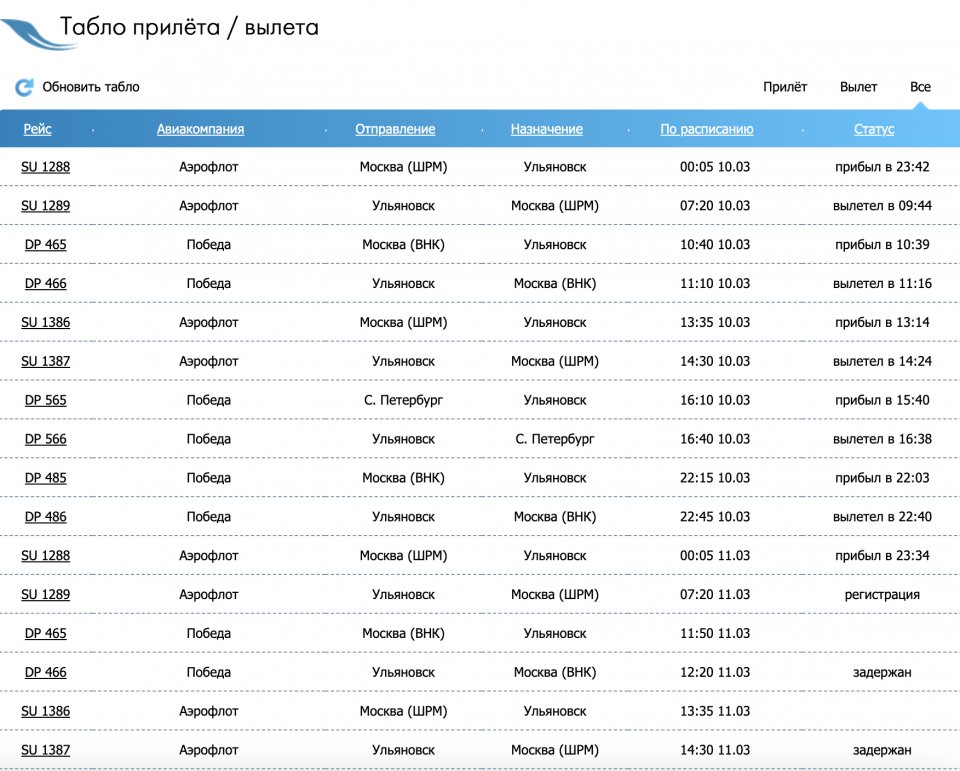The image size is (960, 771).
Task: Open SU 1387 flight scheduled 14:30 11.03
Action: click(46, 750)
